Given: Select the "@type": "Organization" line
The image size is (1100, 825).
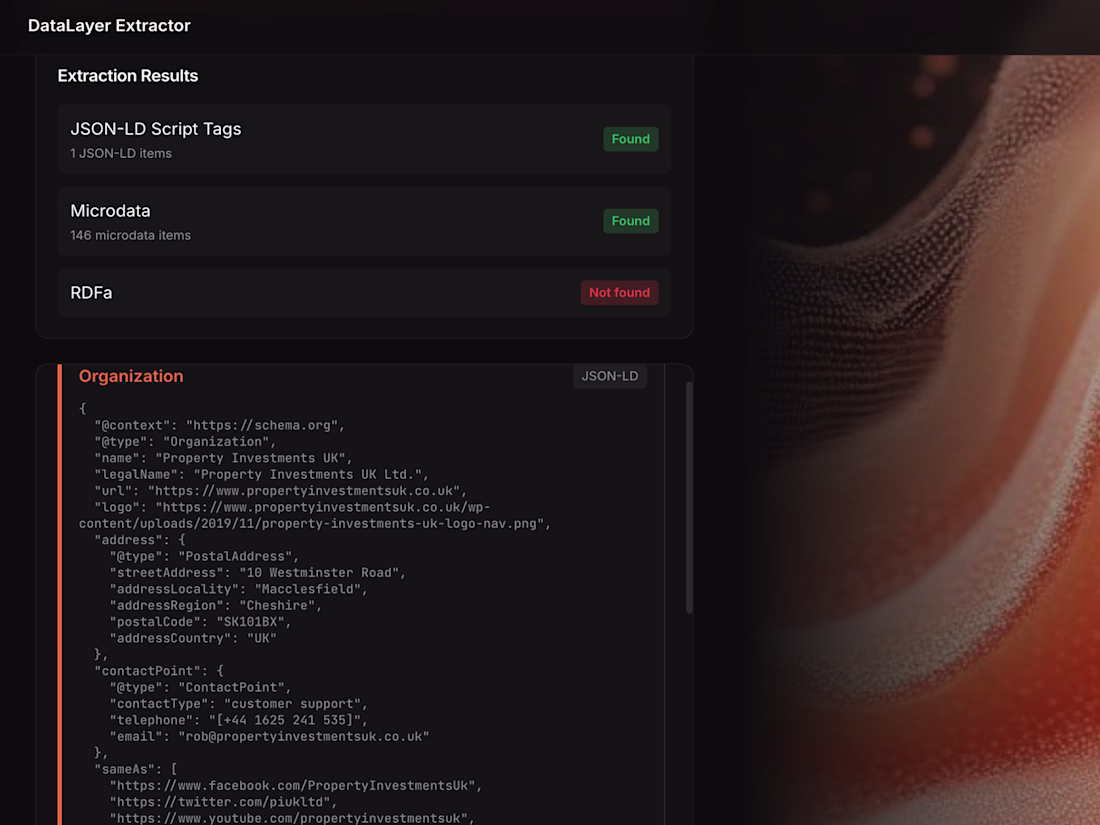Looking at the screenshot, I should coord(185,442).
